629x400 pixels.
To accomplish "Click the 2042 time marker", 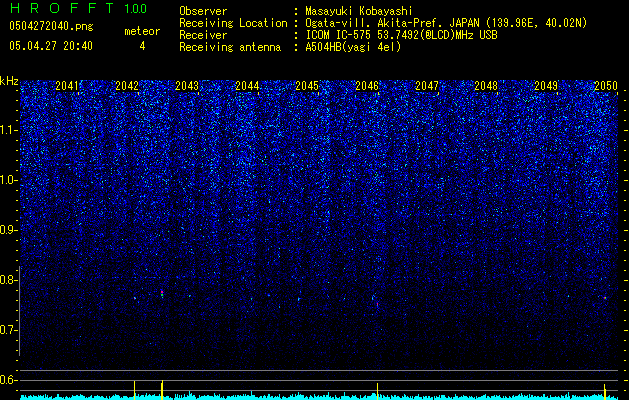I will pyautogui.click(x=127, y=86).
